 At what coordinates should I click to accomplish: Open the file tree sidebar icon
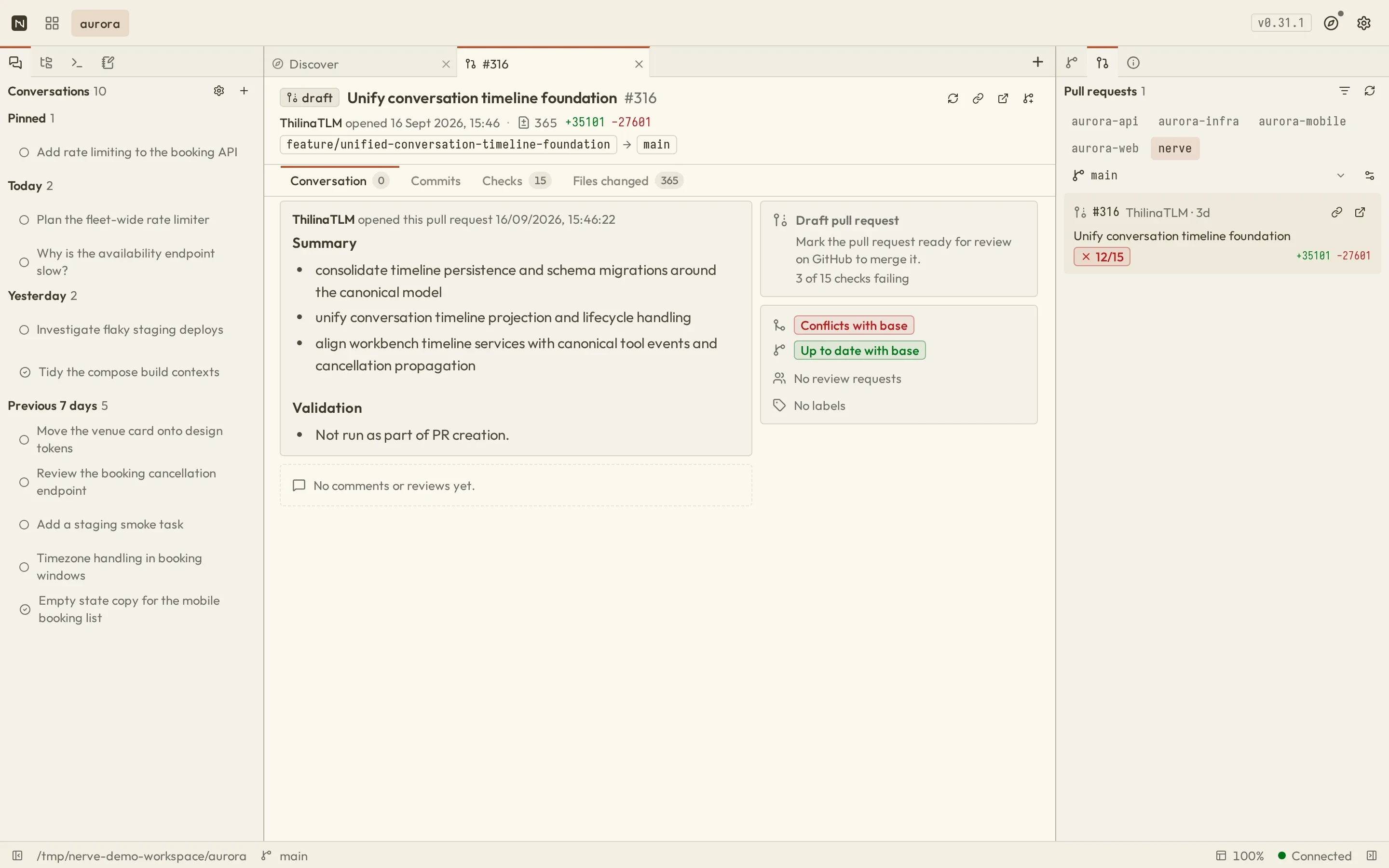click(x=46, y=63)
